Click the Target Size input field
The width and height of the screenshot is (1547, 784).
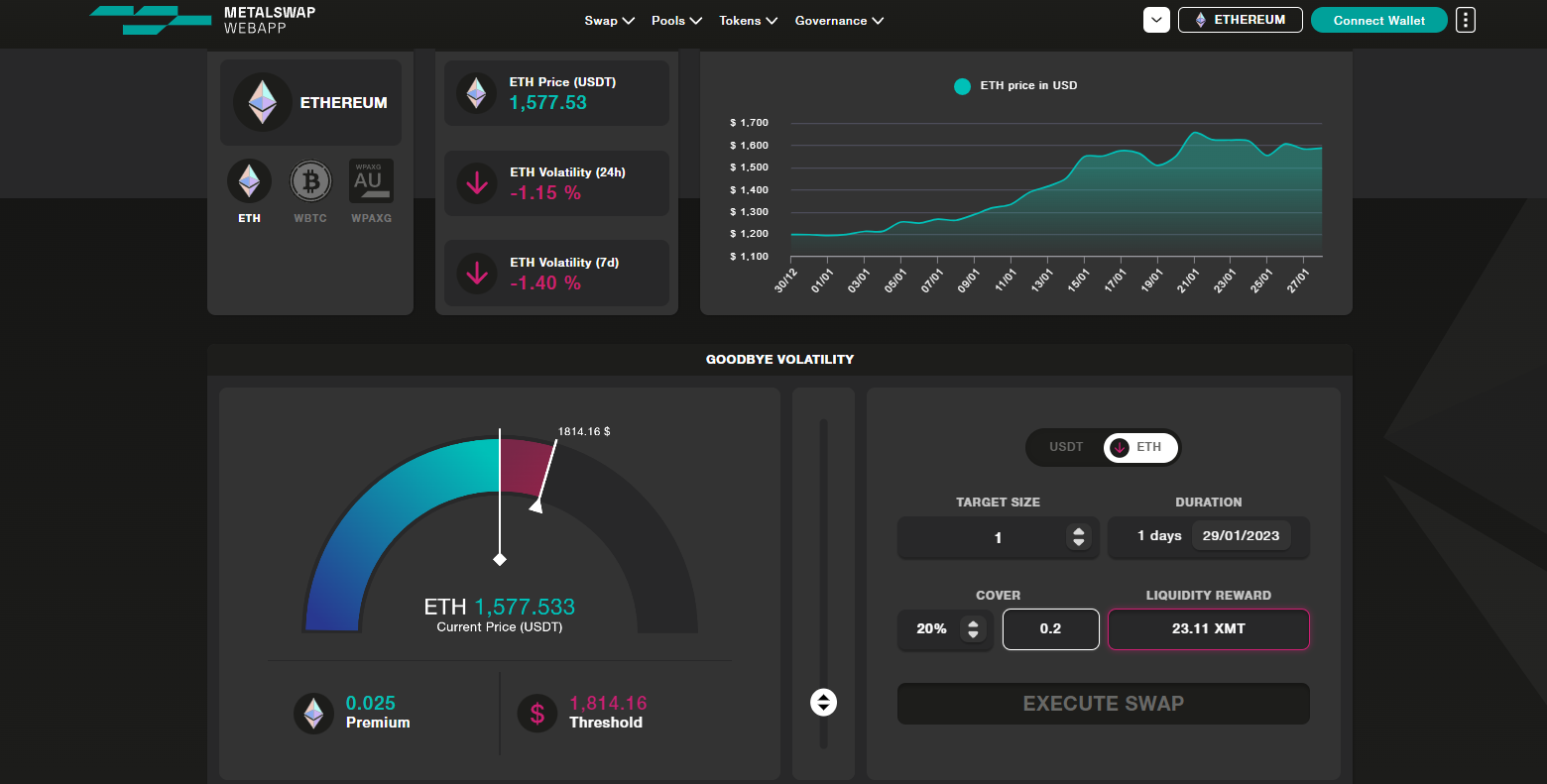(x=999, y=537)
